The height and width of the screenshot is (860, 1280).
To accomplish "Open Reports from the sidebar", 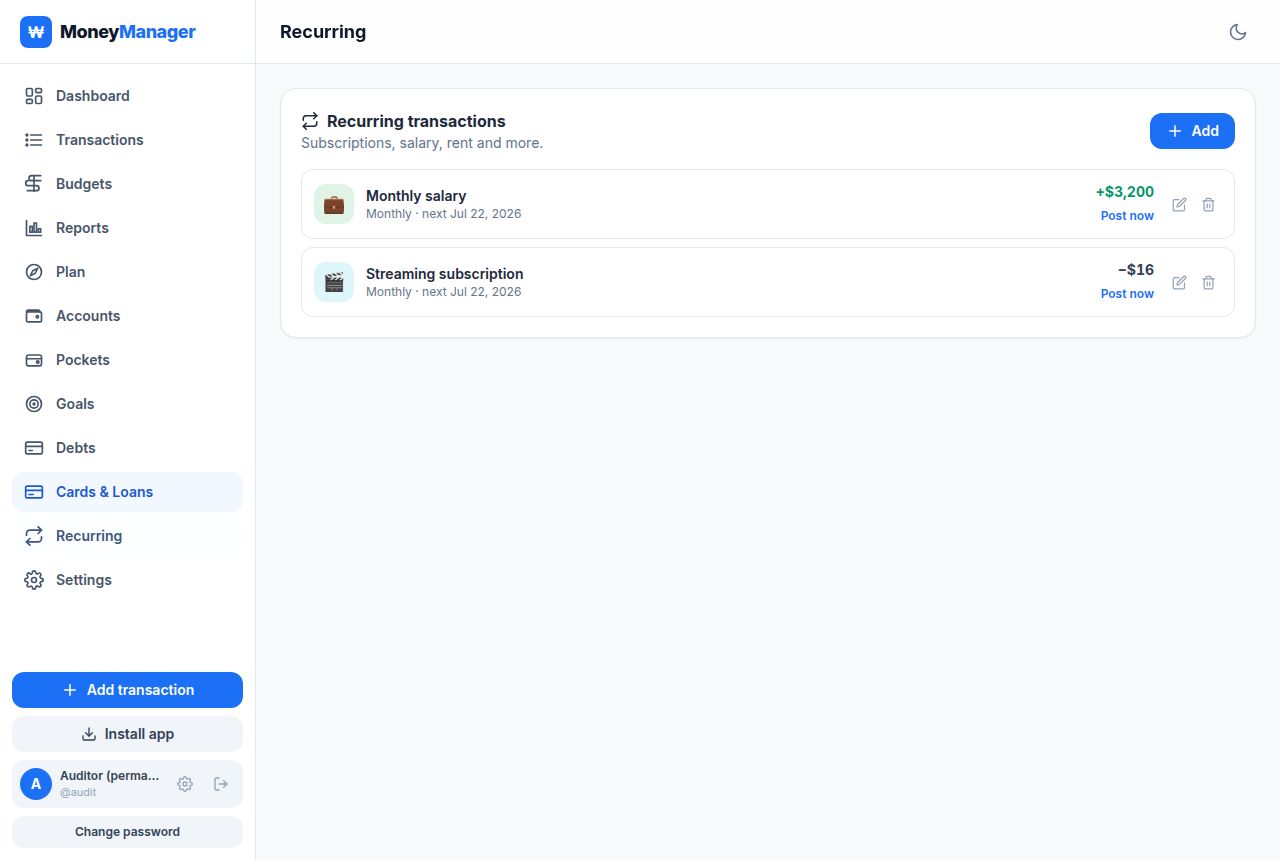I will point(127,228).
